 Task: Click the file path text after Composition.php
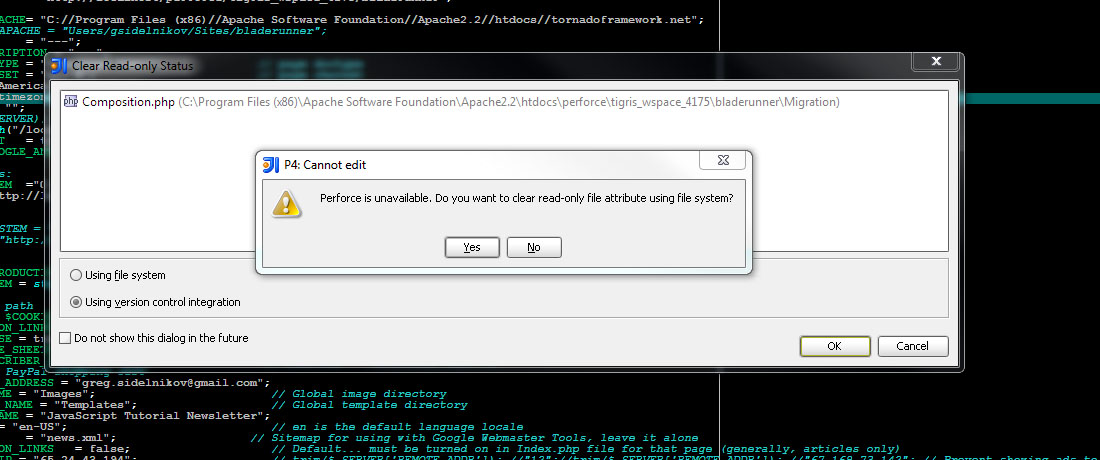tap(509, 102)
